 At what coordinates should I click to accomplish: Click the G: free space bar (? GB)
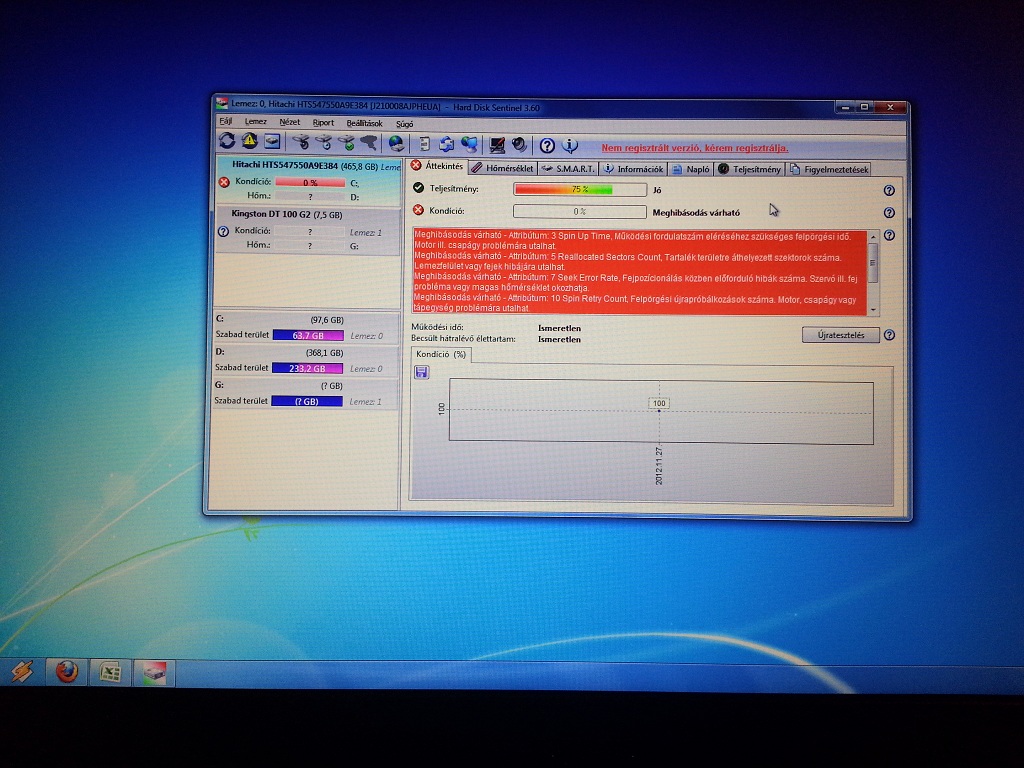tap(306, 401)
